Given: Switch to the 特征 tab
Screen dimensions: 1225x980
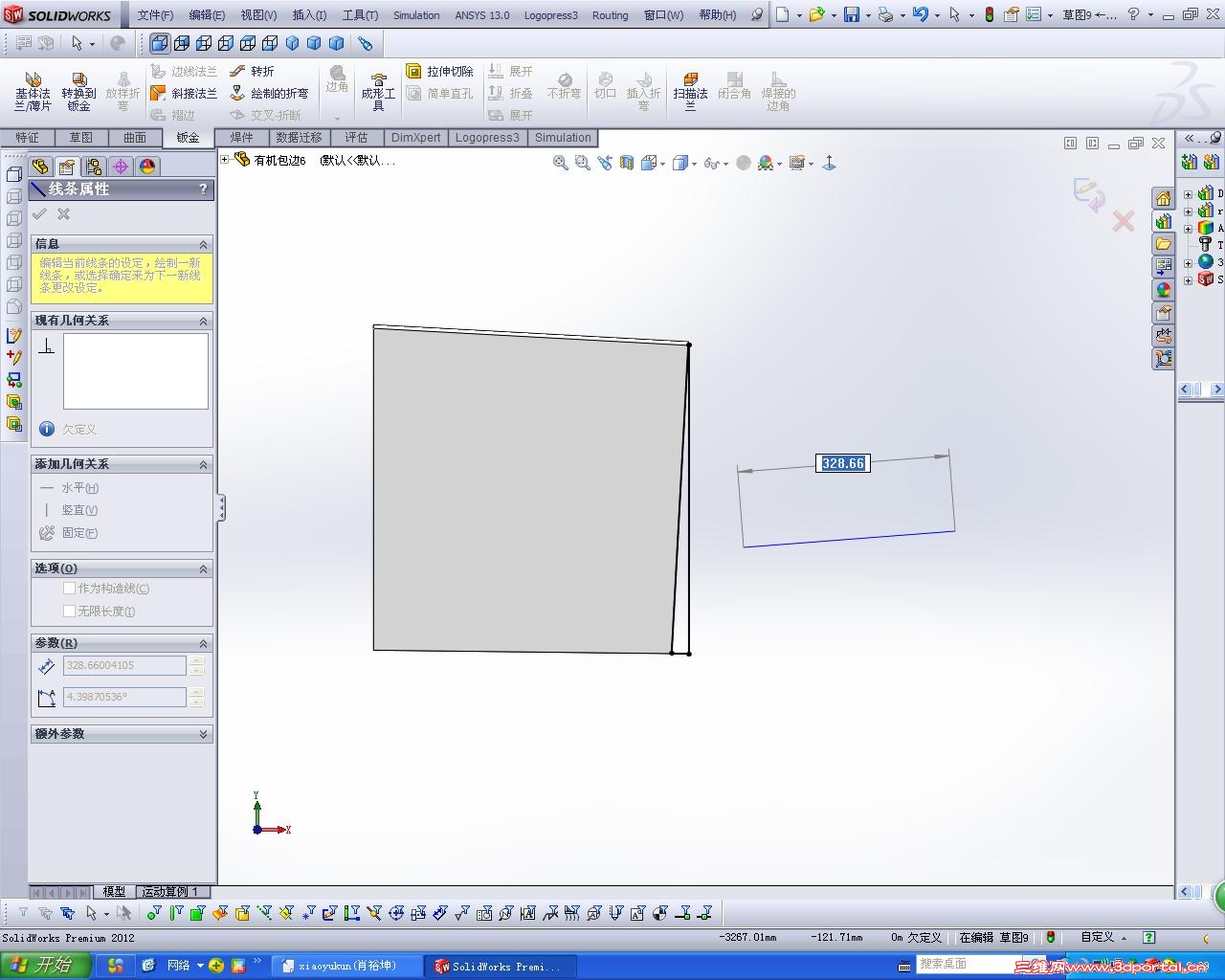Looking at the screenshot, I should [x=27, y=138].
